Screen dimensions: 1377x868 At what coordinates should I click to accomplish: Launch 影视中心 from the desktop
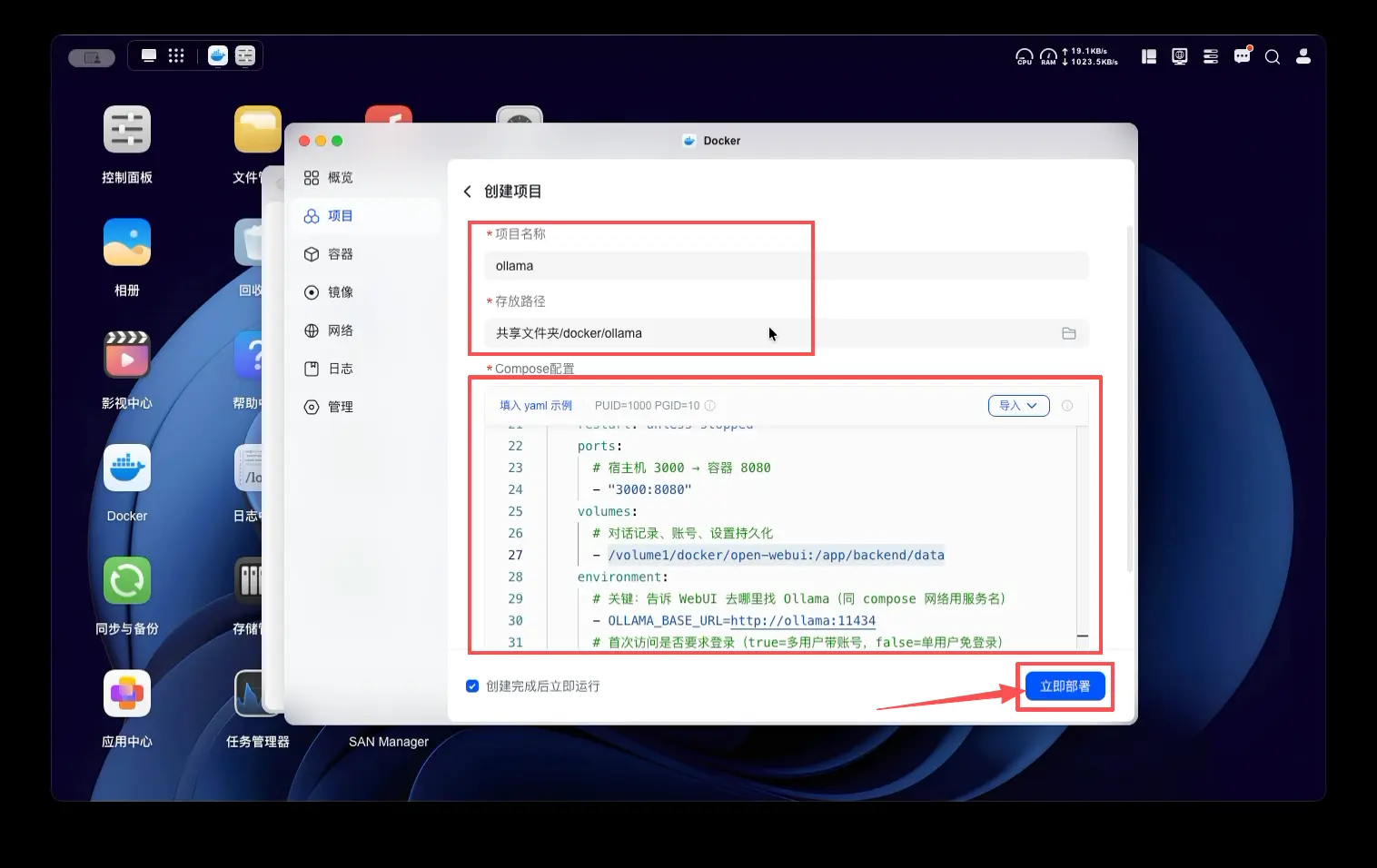tap(127, 355)
